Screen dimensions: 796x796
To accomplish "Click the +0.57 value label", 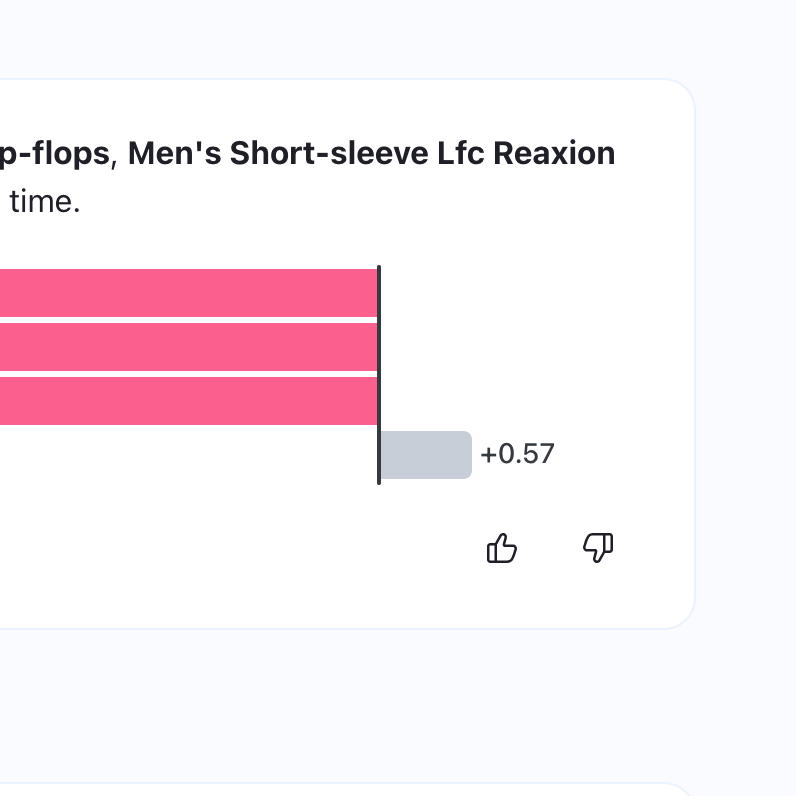I will [517, 455].
